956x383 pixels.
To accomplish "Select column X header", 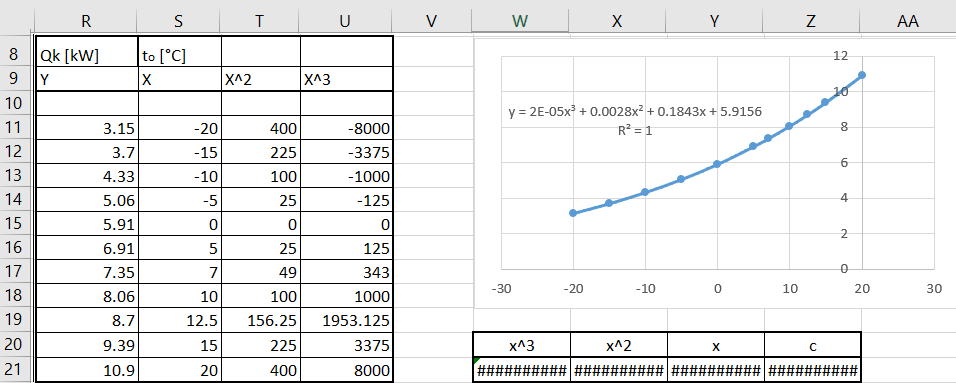I will tap(617, 21).
